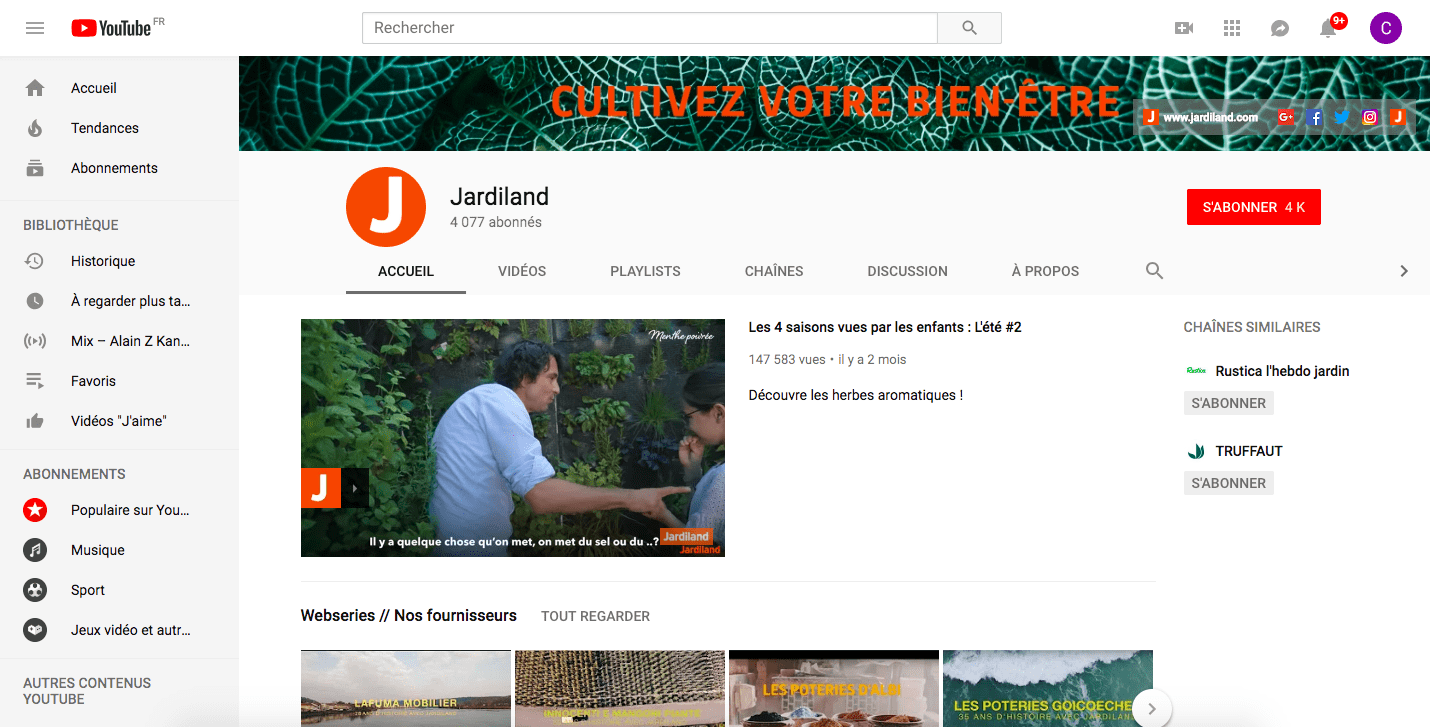1430x727 pixels.
Task: Switch to the DISCUSSION tab
Action: (907, 271)
